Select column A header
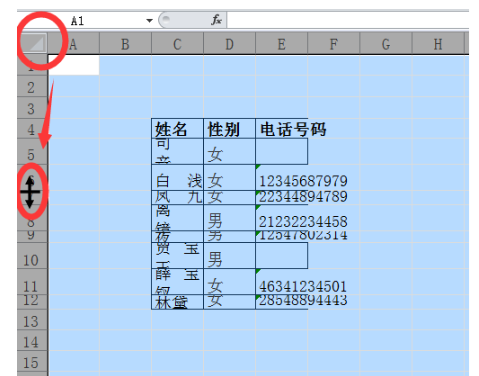Screen dimensions: 479x376 click(73, 44)
